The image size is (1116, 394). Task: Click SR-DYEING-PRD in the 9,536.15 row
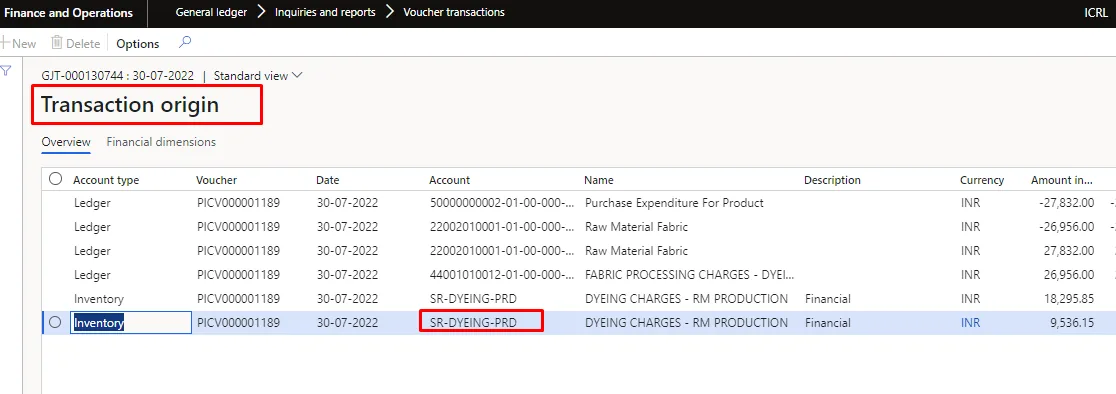(473, 323)
